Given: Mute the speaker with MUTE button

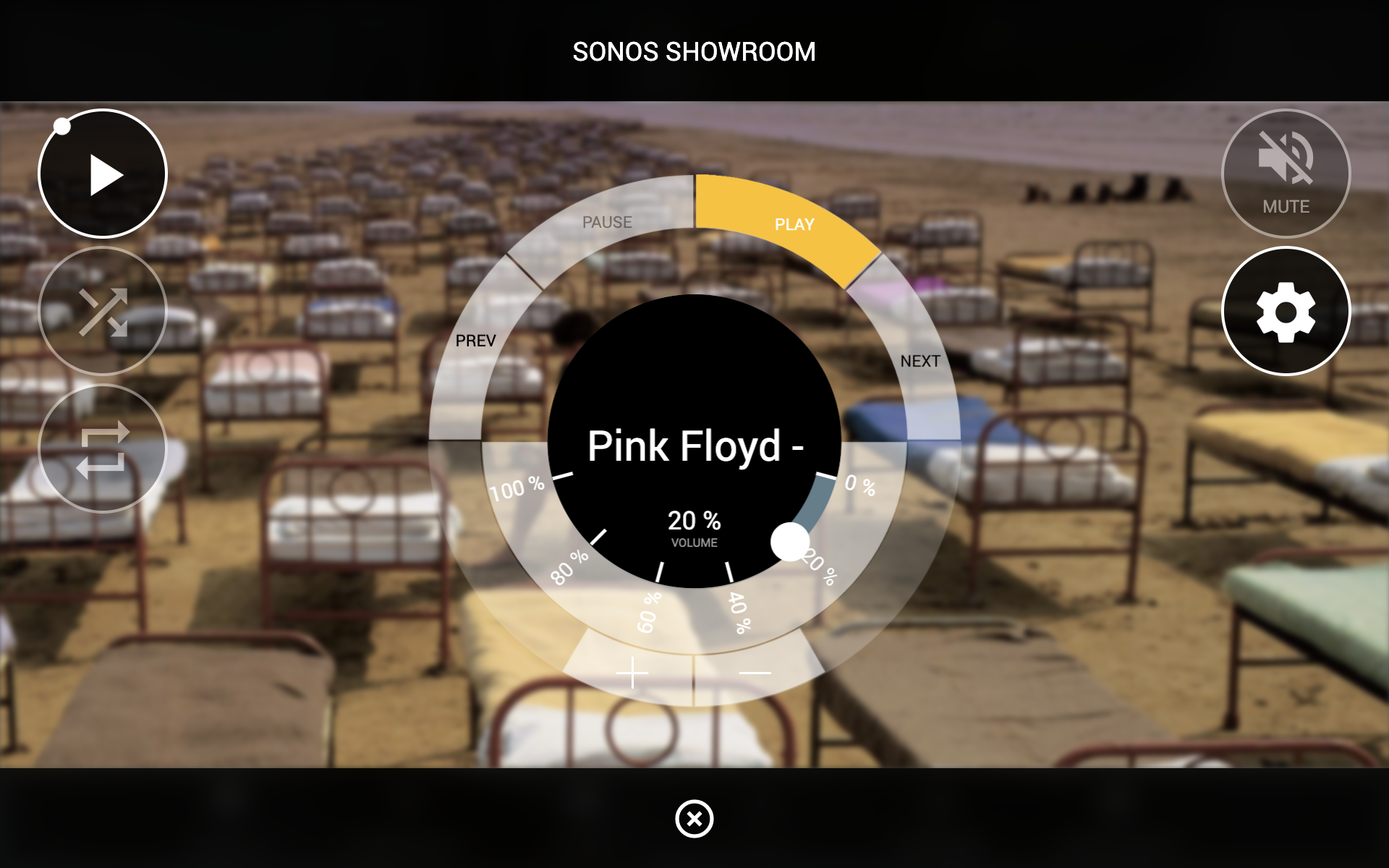Looking at the screenshot, I should point(1286,174).
